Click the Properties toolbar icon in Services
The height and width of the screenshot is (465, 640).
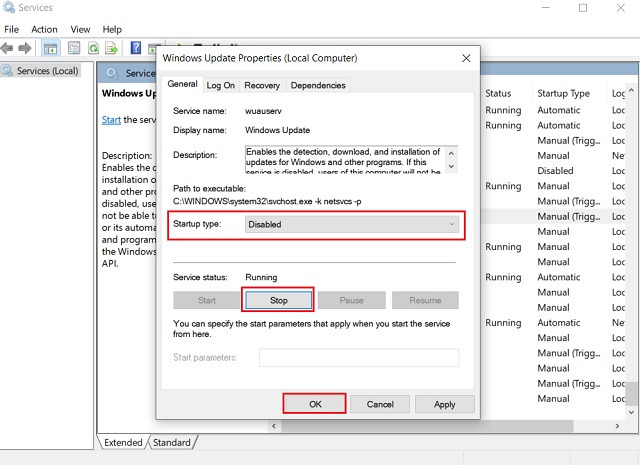click(x=74, y=48)
